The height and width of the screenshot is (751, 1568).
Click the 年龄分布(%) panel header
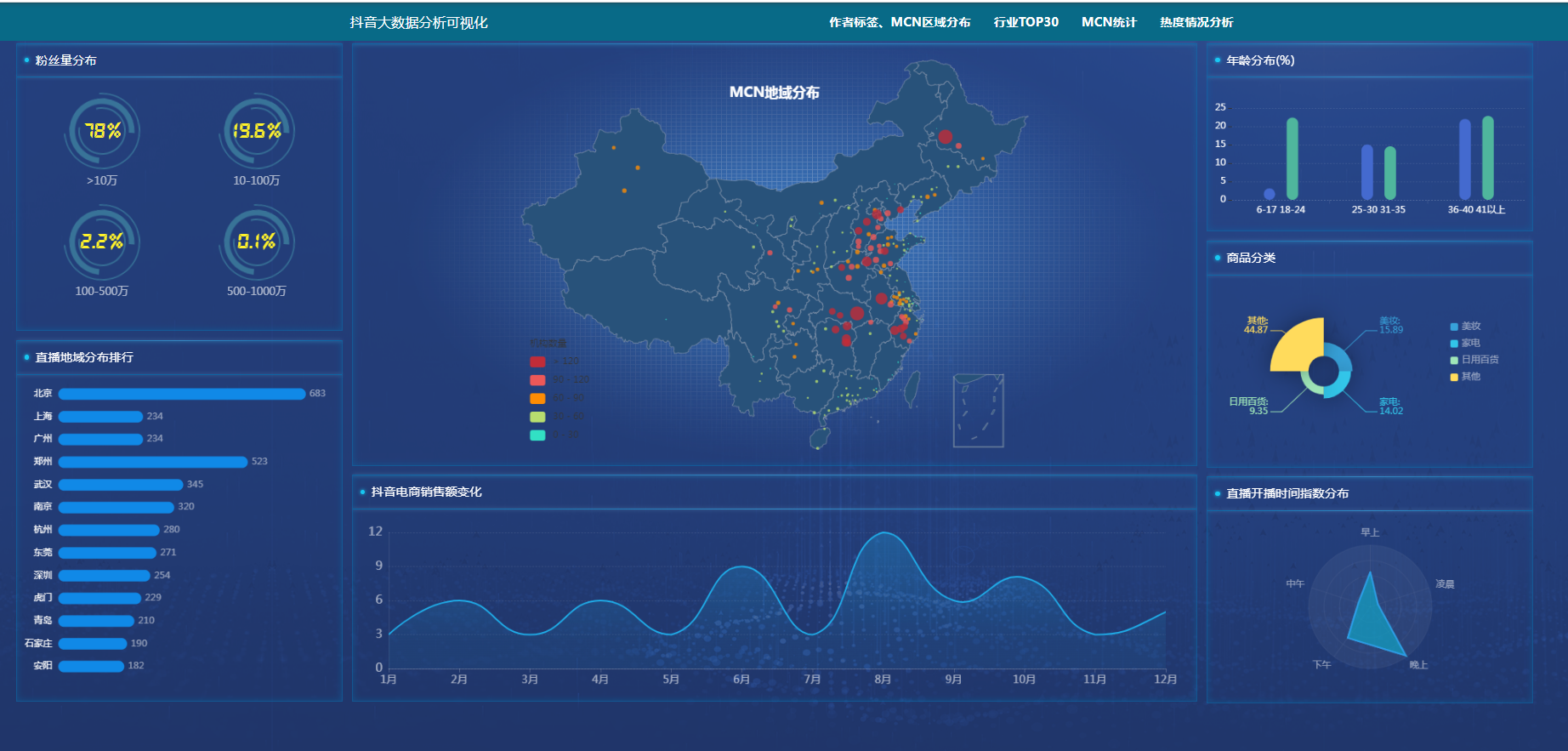click(x=1260, y=60)
